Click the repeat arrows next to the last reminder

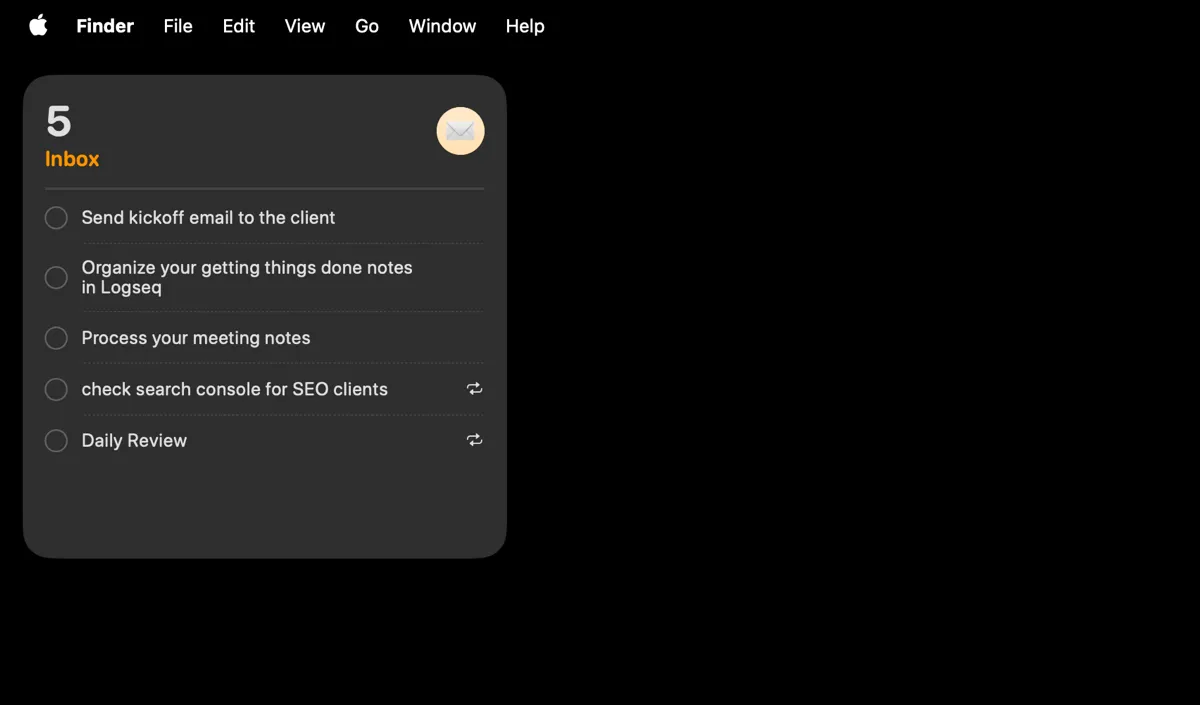point(474,440)
